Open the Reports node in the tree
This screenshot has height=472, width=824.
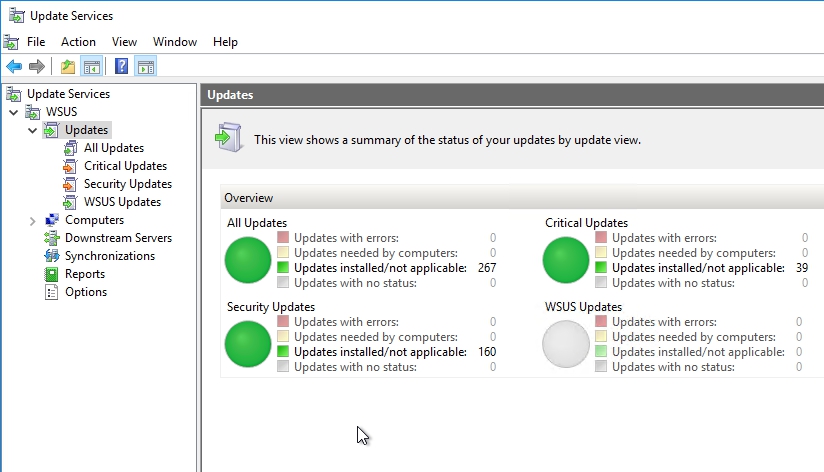[x=84, y=274]
